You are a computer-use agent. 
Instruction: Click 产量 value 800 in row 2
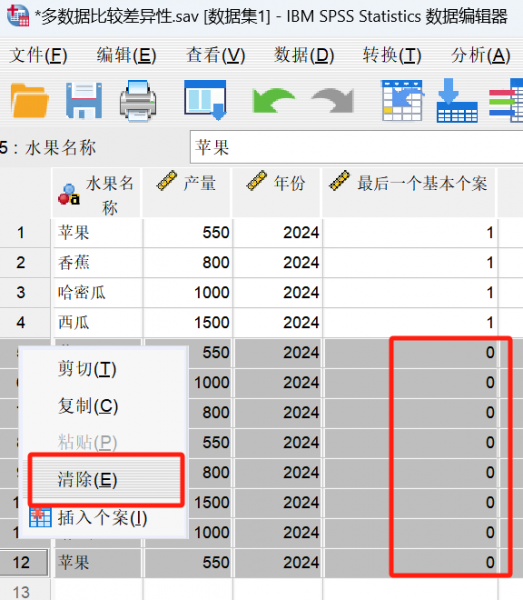[188, 262]
